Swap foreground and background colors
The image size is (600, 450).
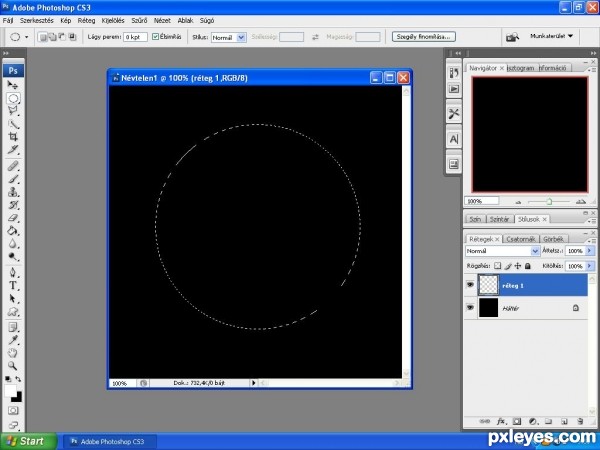click(18, 379)
